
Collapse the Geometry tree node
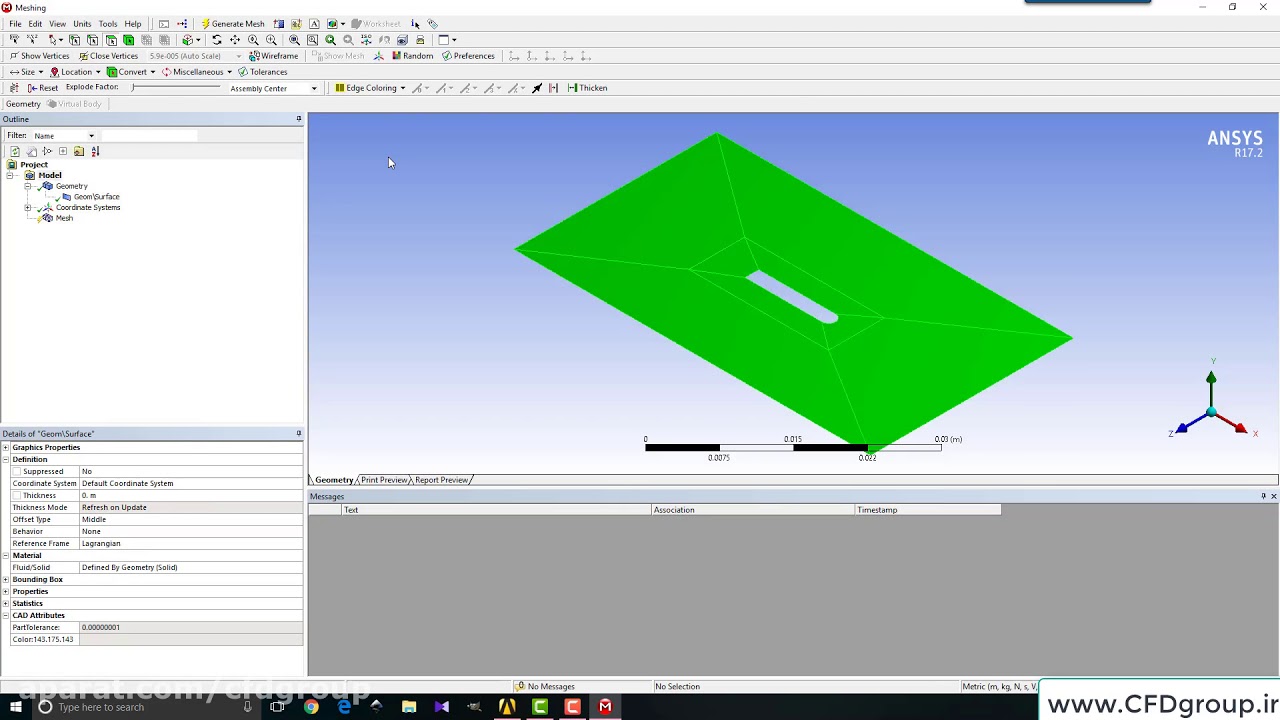pos(28,186)
